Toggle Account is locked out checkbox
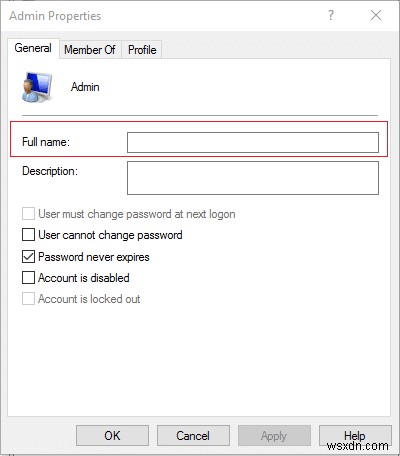Viewport: 400px width, 456px height. 28,299
